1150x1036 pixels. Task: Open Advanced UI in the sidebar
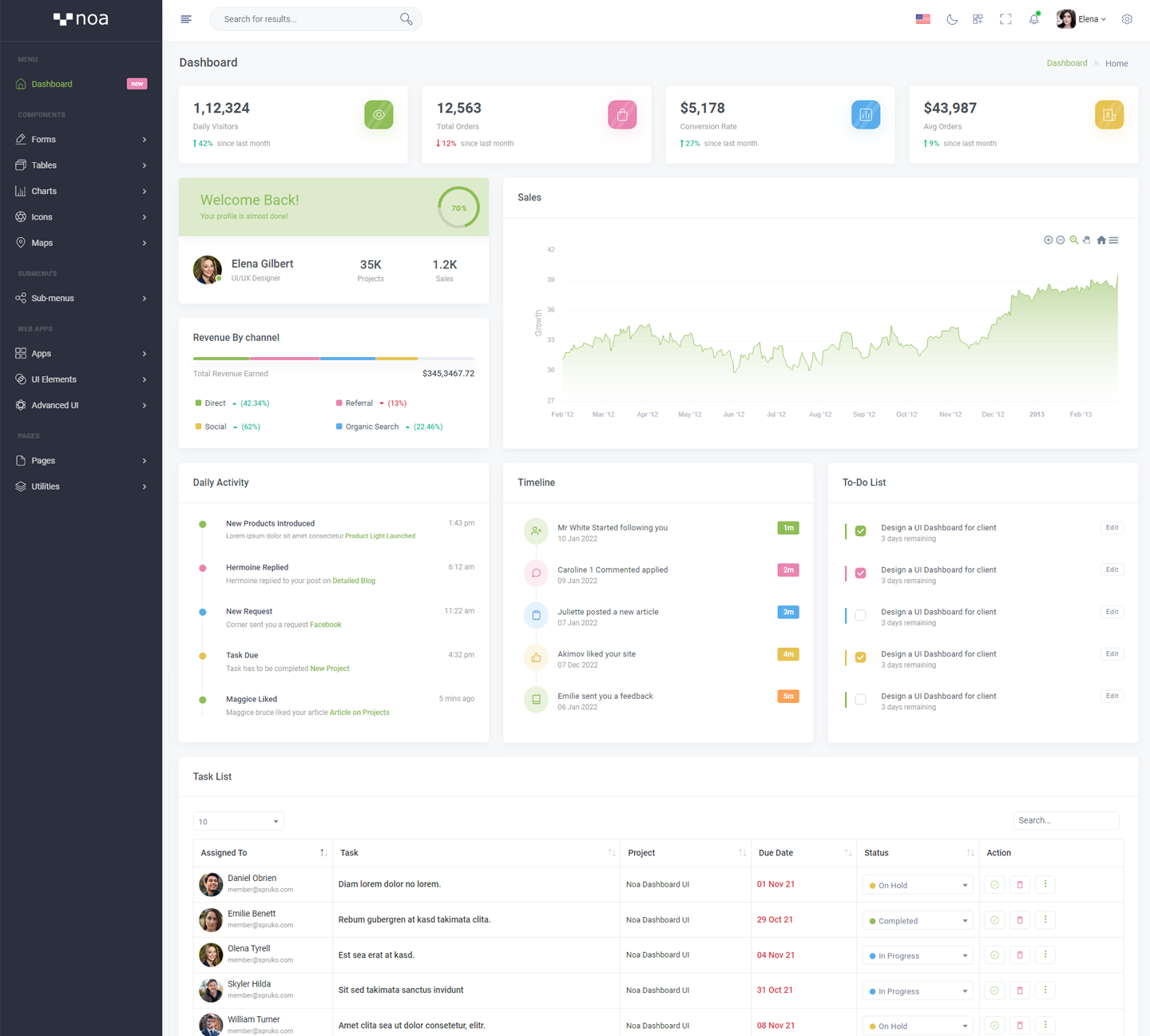point(81,405)
